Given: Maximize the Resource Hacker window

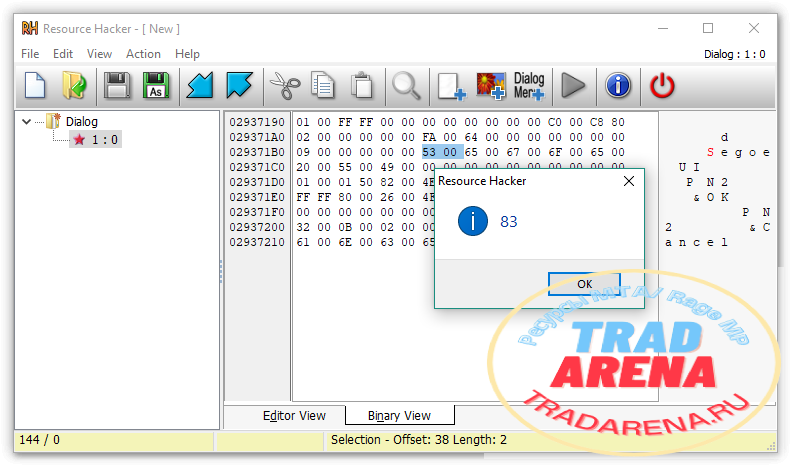Looking at the screenshot, I should coord(708,28).
